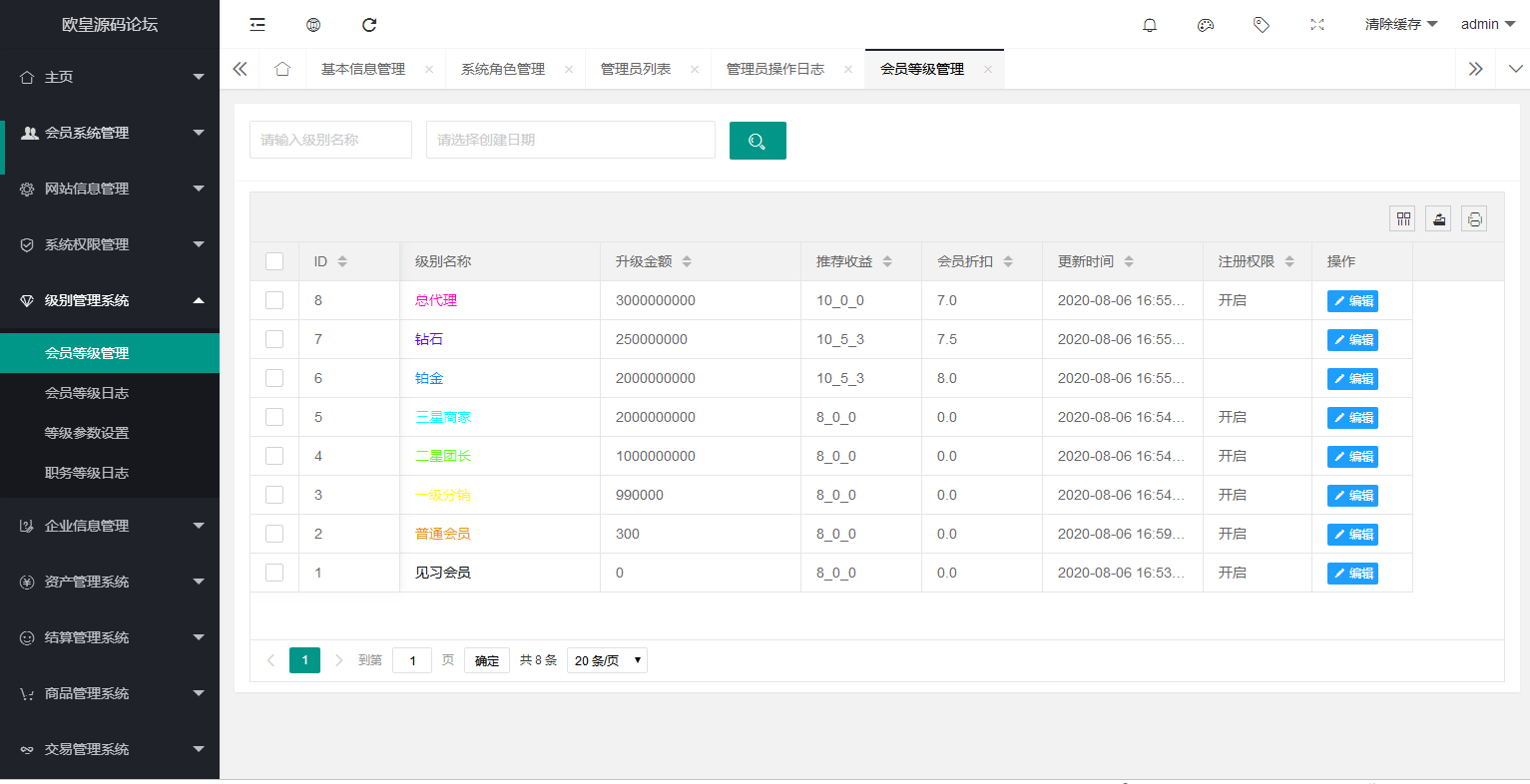Tick the checkbox for row ID 8
Image resolution: width=1530 pixels, height=784 pixels.
(x=274, y=300)
